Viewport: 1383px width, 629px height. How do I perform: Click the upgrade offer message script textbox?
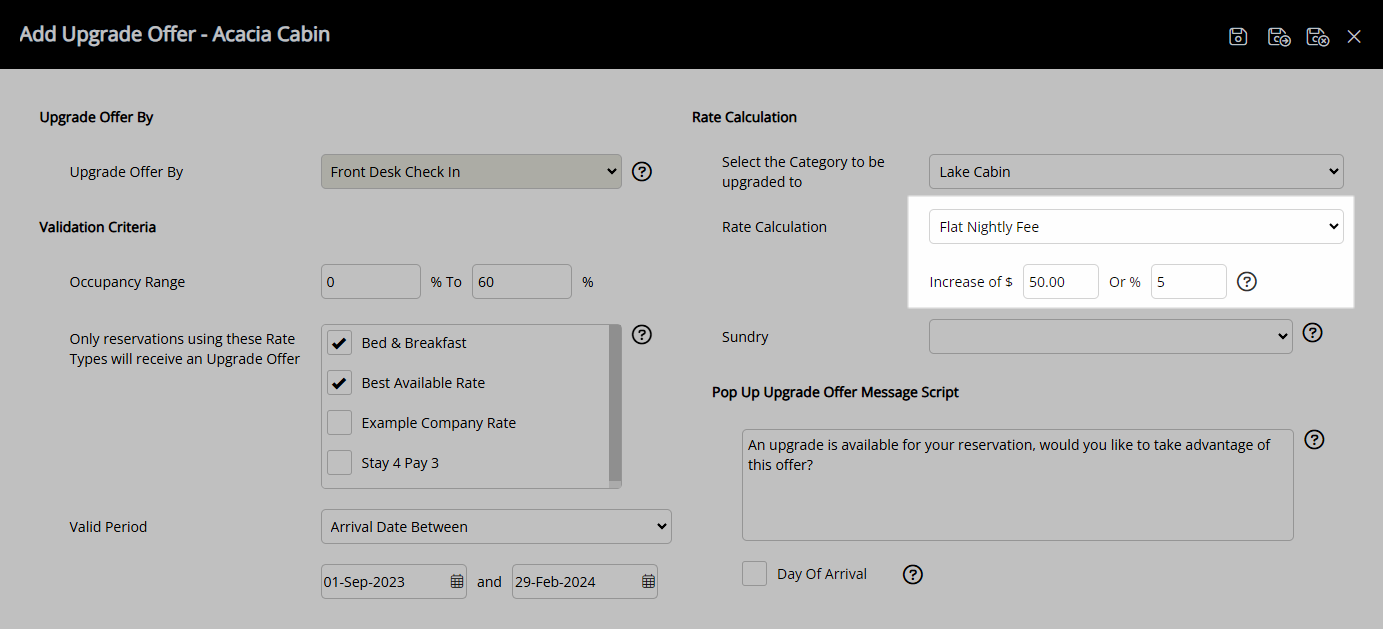click(x=1018, y=485)
